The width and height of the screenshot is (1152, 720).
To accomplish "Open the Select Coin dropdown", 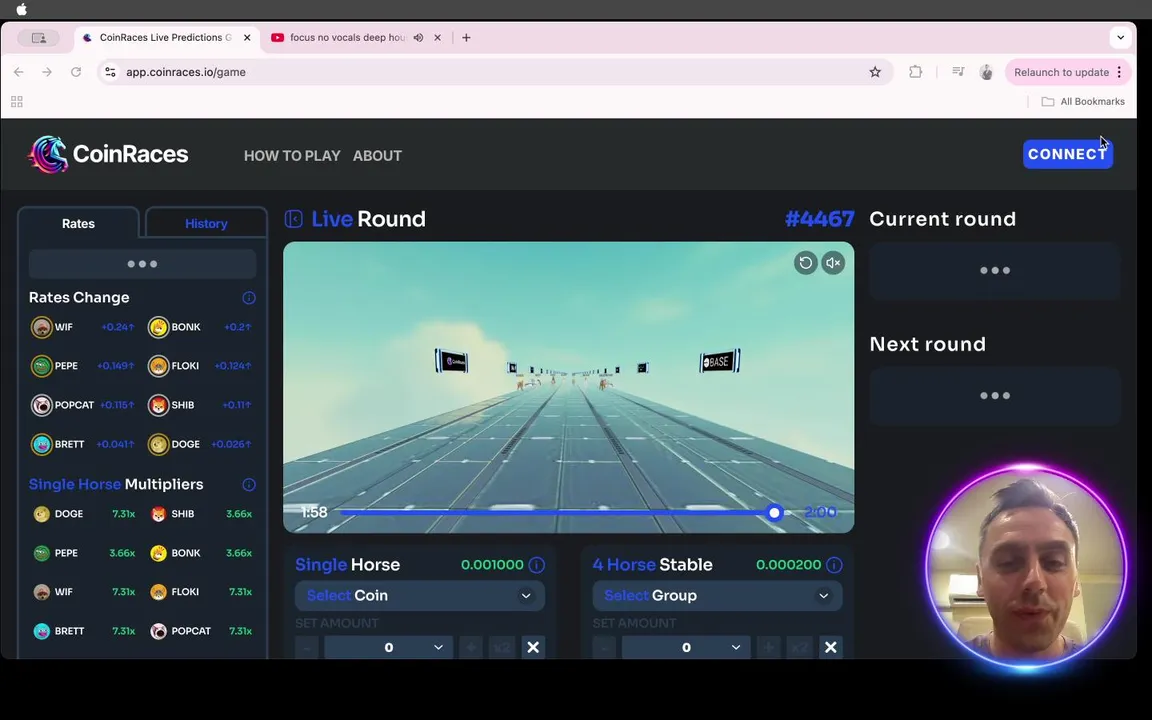I will (420, 596).
